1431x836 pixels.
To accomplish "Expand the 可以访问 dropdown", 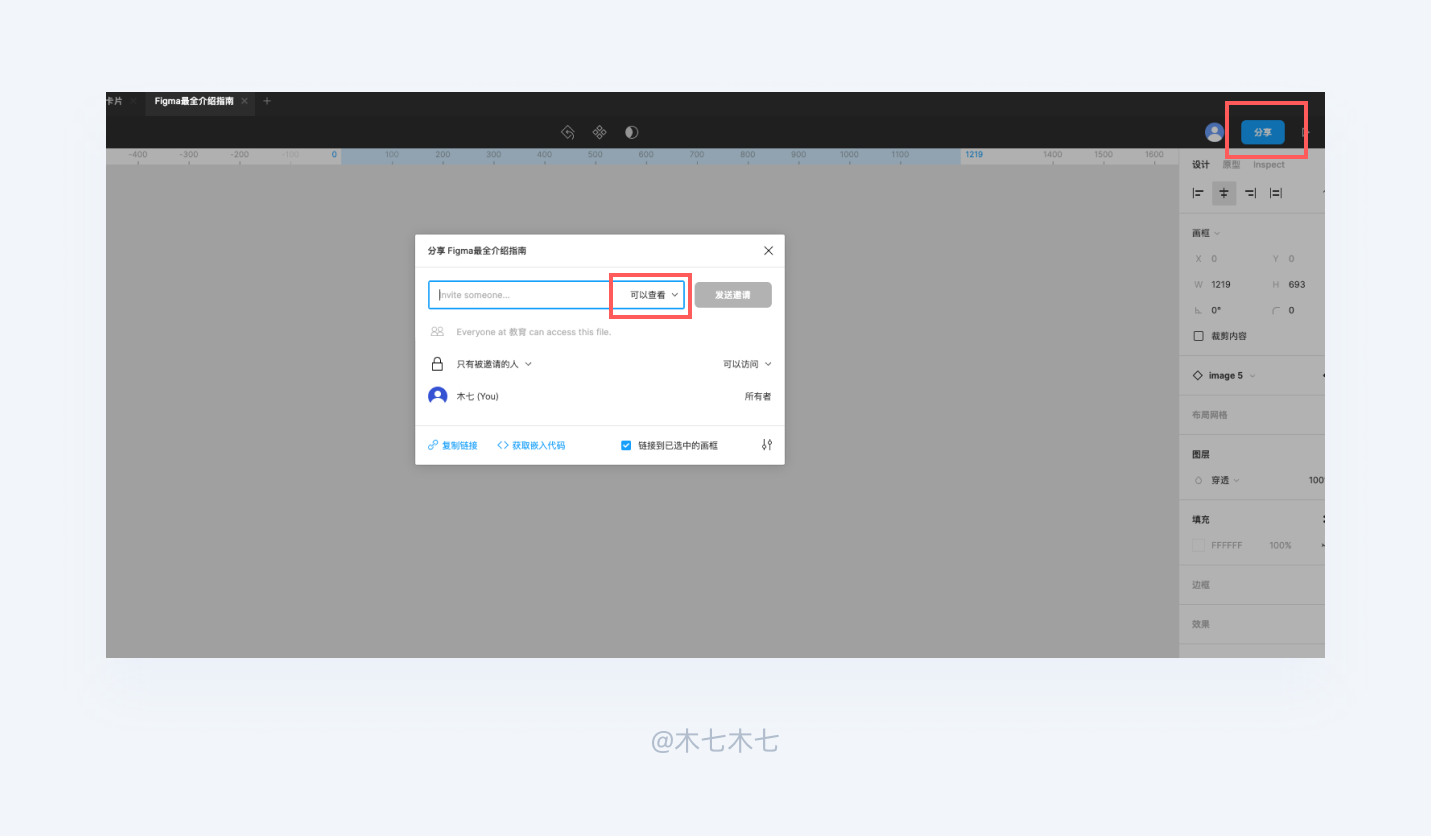I will pyautogui.click(x=746, y=363).
